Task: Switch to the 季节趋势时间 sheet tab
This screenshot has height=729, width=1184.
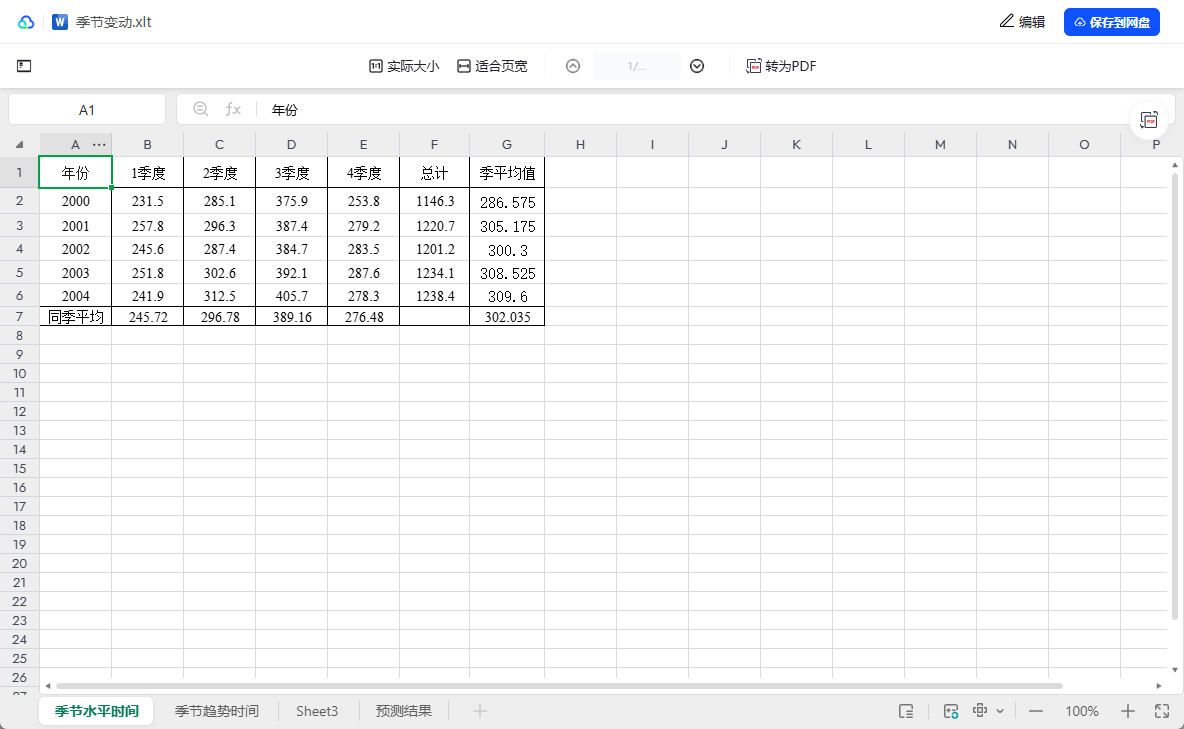Action: [x=216, y=711]
